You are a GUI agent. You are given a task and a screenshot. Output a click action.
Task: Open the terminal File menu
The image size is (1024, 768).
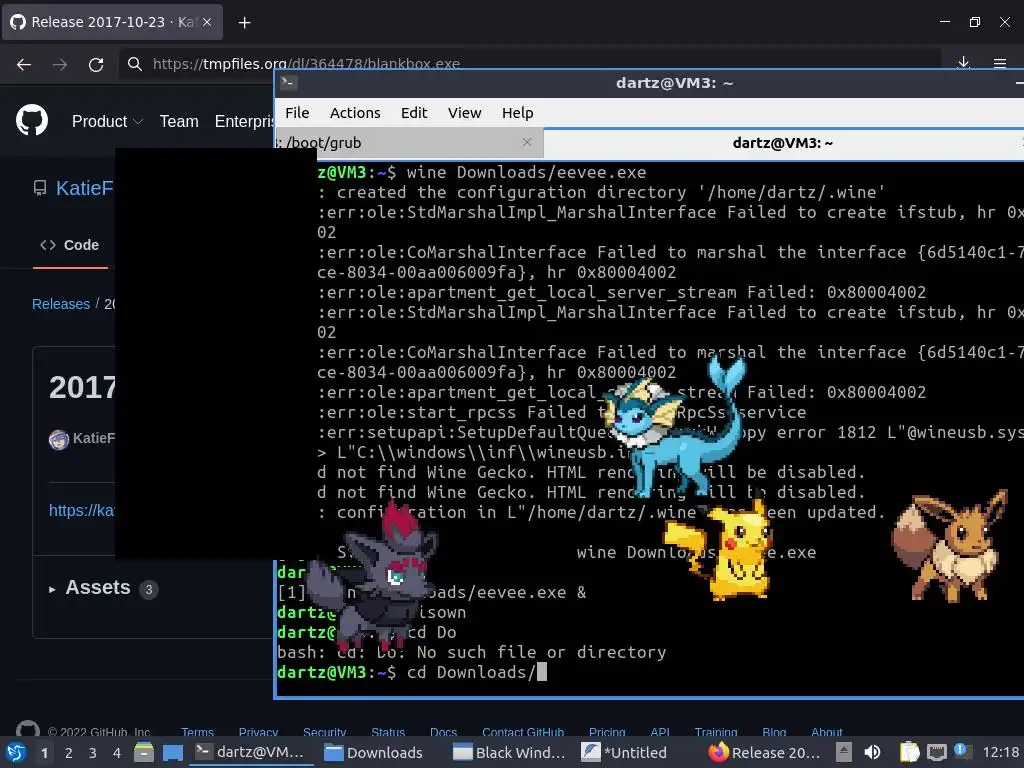point(297,113)
